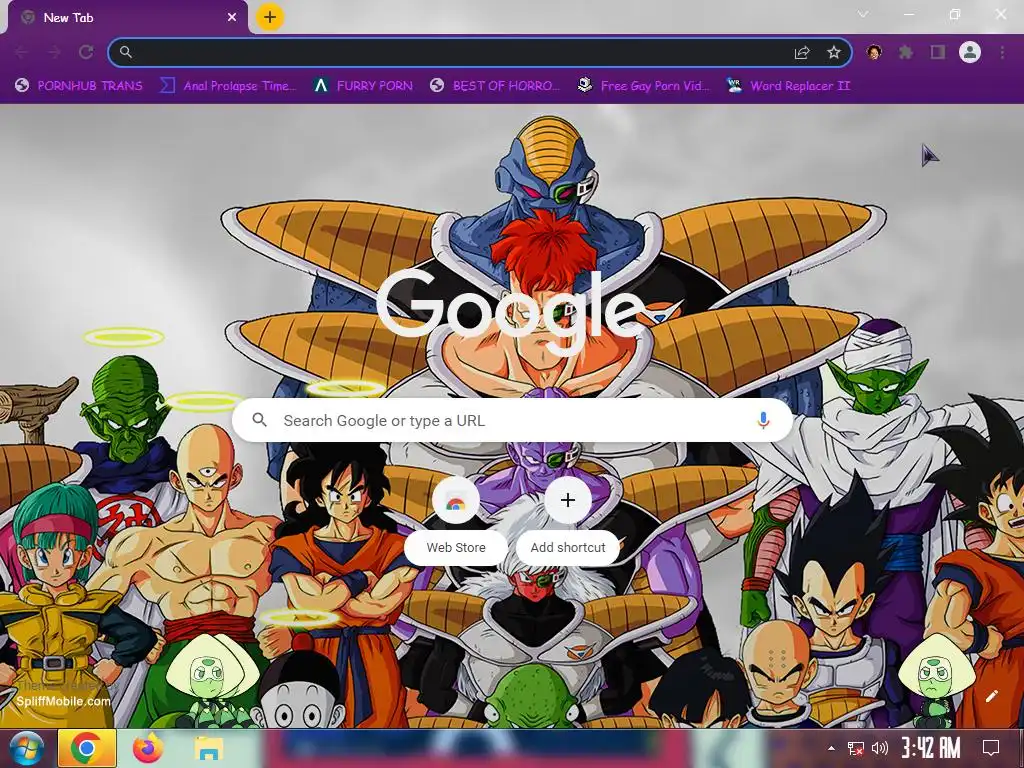Go back with the back arrow
The height and width of the screenshot is (768, 1024).
point(22,52)
